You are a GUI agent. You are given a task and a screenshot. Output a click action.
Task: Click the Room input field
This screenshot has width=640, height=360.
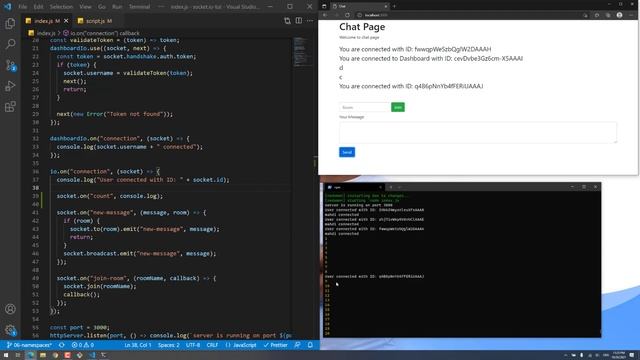364,107
